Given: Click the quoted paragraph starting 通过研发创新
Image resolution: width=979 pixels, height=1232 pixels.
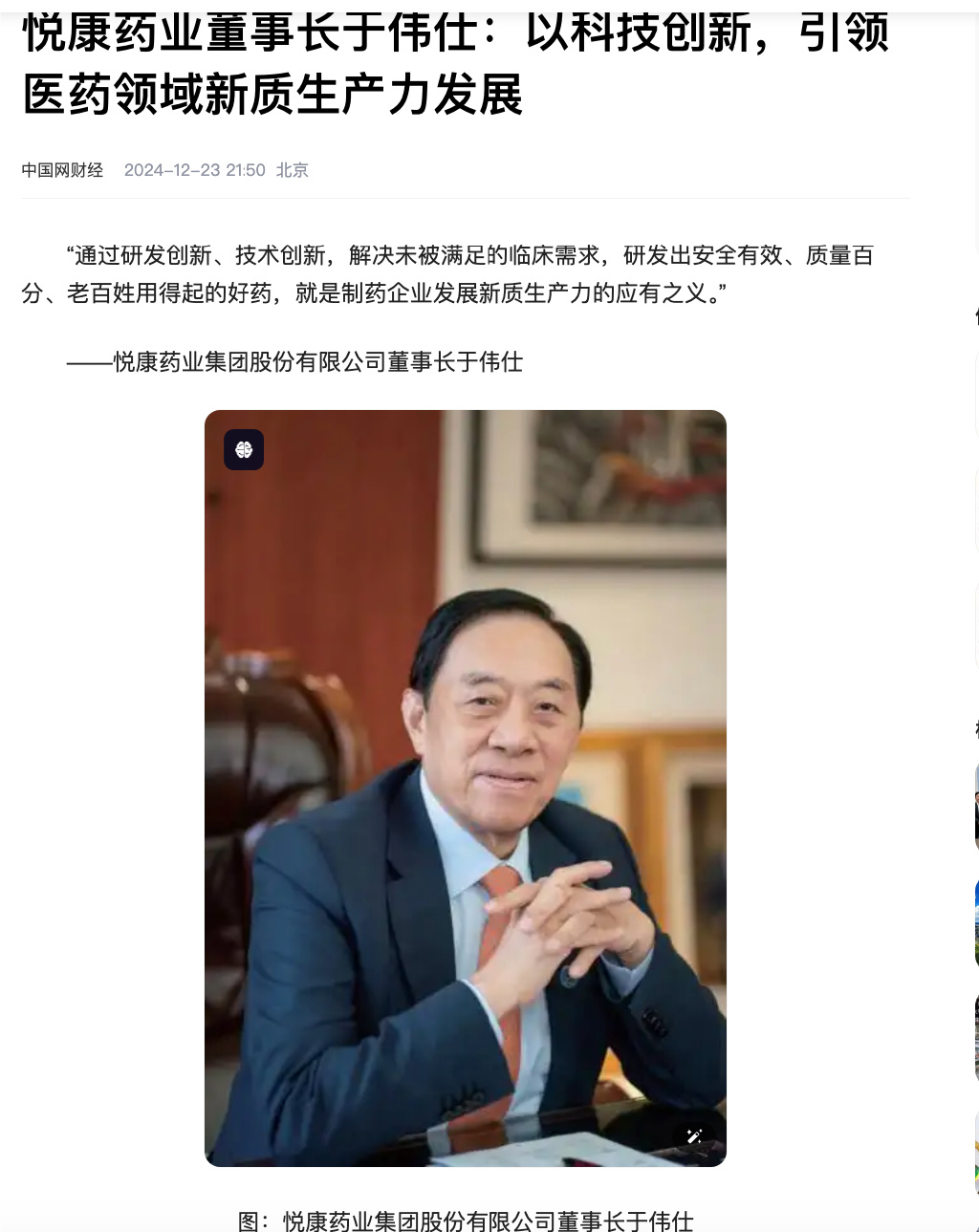Looking at the screenshot, I should tap(447, 274).
